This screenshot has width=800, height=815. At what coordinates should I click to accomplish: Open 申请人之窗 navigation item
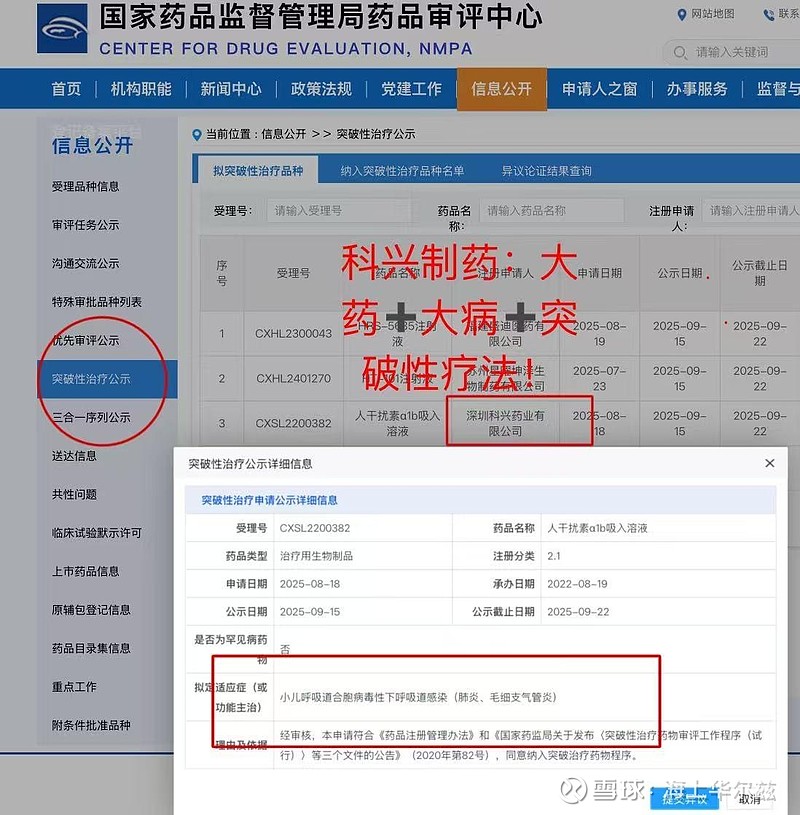599,89
